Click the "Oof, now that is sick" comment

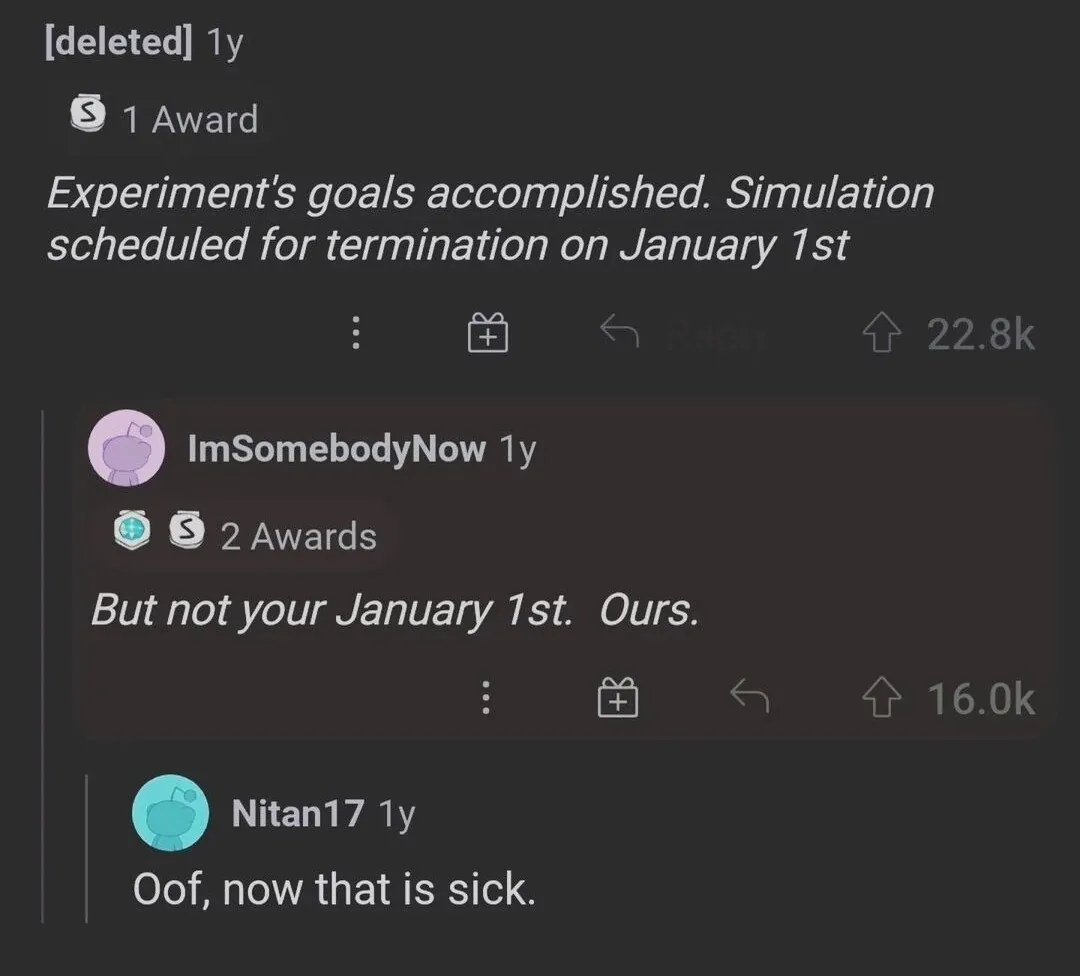pos(334,889)
